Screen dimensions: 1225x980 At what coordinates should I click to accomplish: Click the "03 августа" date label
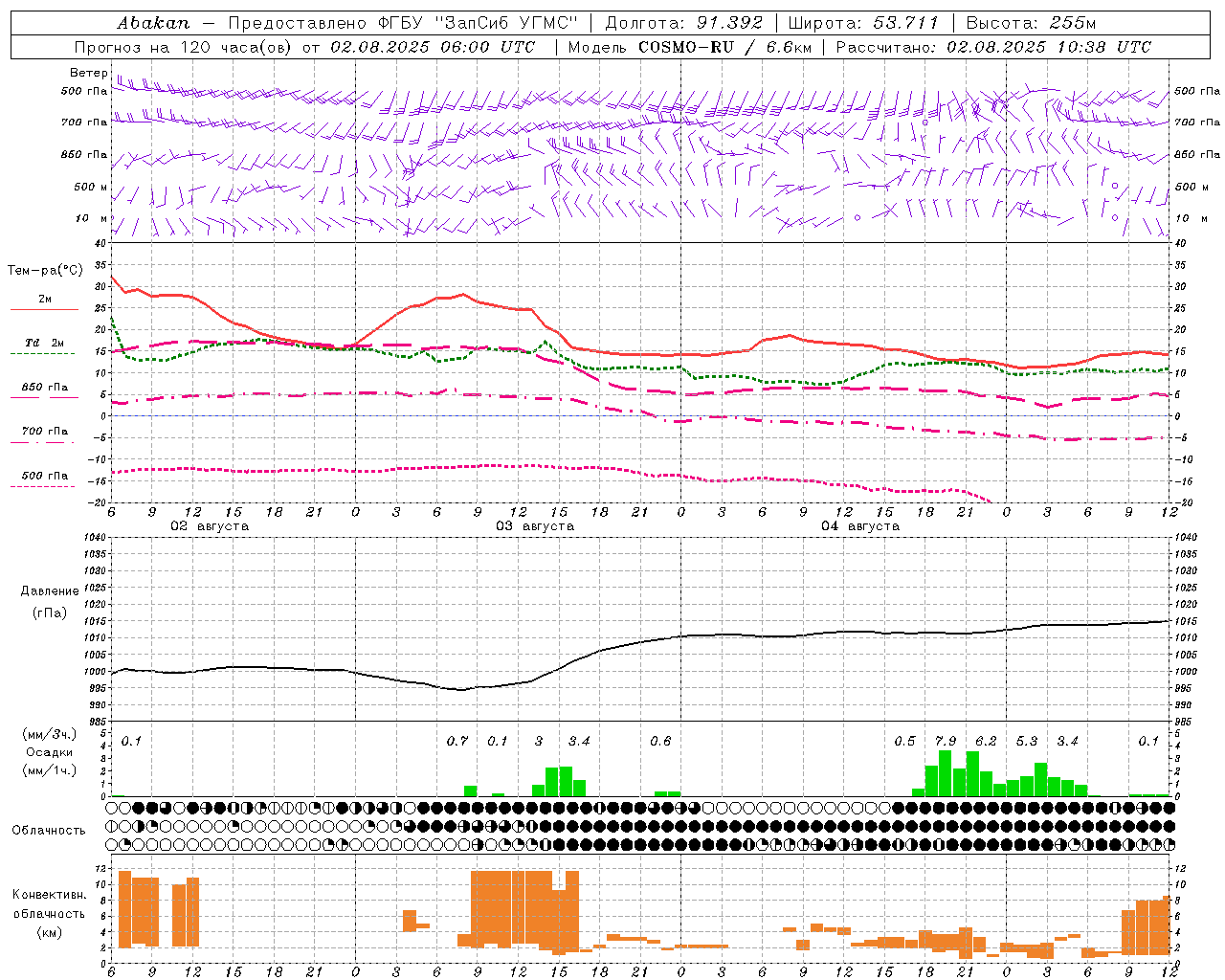[535, 526]
